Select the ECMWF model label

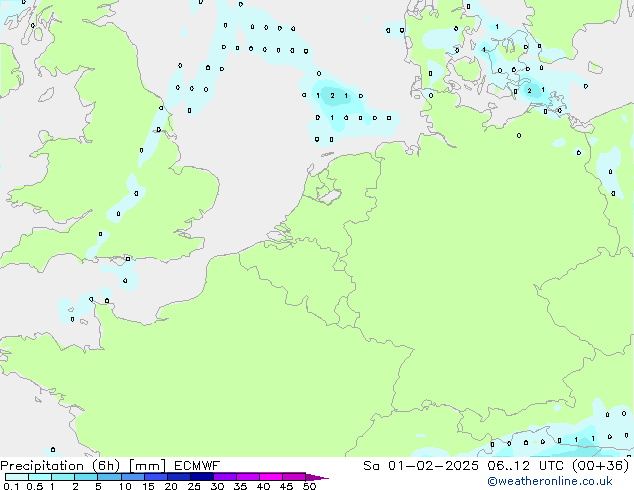click(x=197, y=466)
